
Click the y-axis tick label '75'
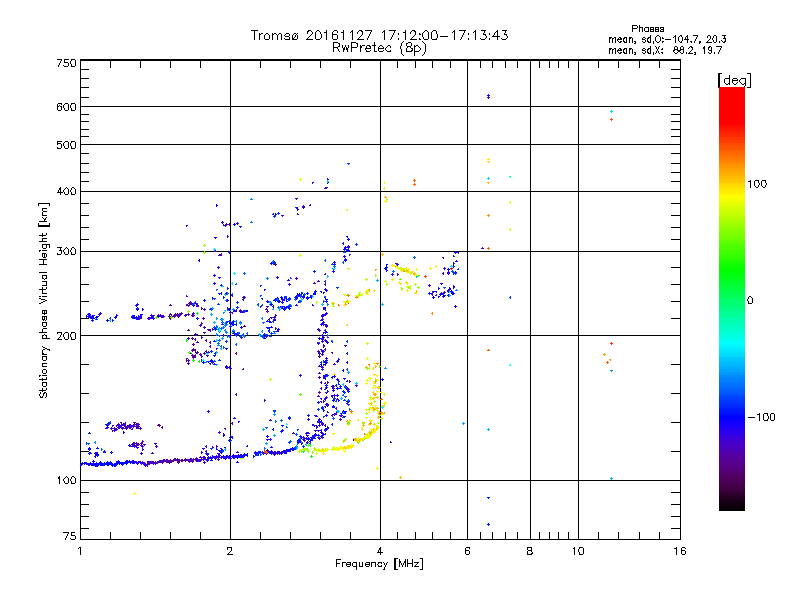pyautogui.click(x=70, y=536)
